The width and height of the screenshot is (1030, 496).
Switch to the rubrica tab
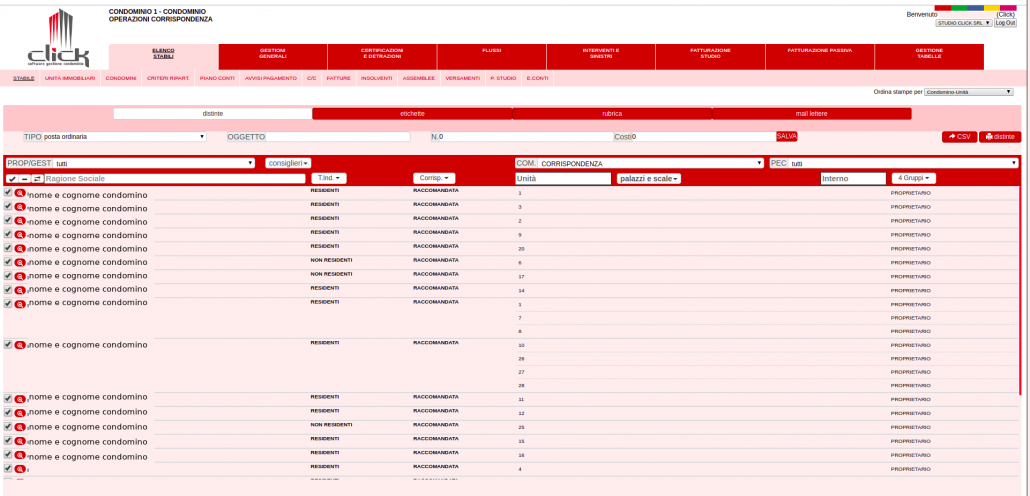click(612, 114)
